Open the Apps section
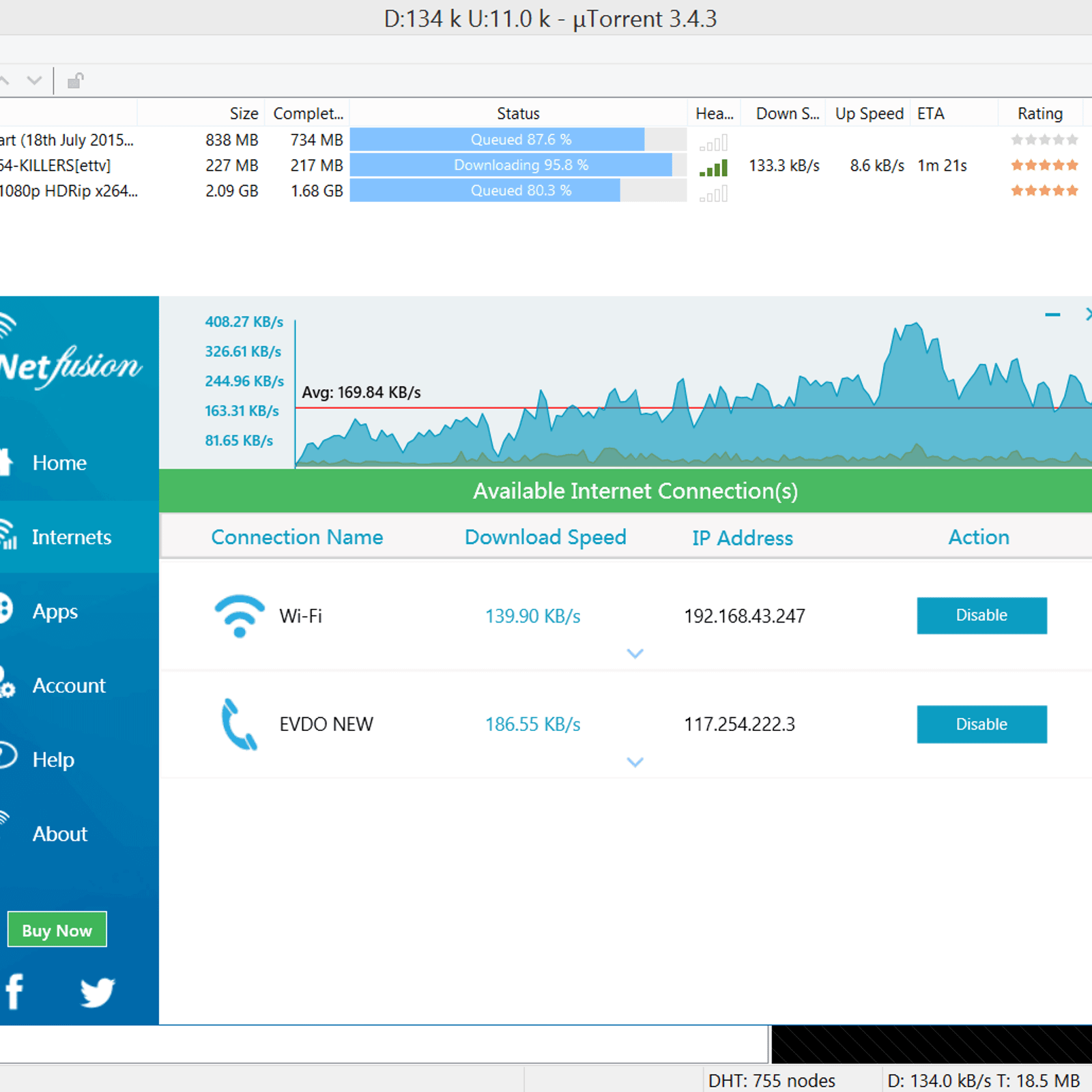The height and width of the screenshot is (1092, 1092). tap(55, 612)
